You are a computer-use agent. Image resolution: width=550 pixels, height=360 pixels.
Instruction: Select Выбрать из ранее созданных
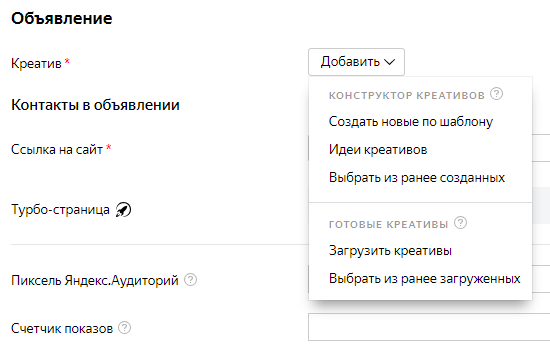pyautogui.click(x=417, y=178)
